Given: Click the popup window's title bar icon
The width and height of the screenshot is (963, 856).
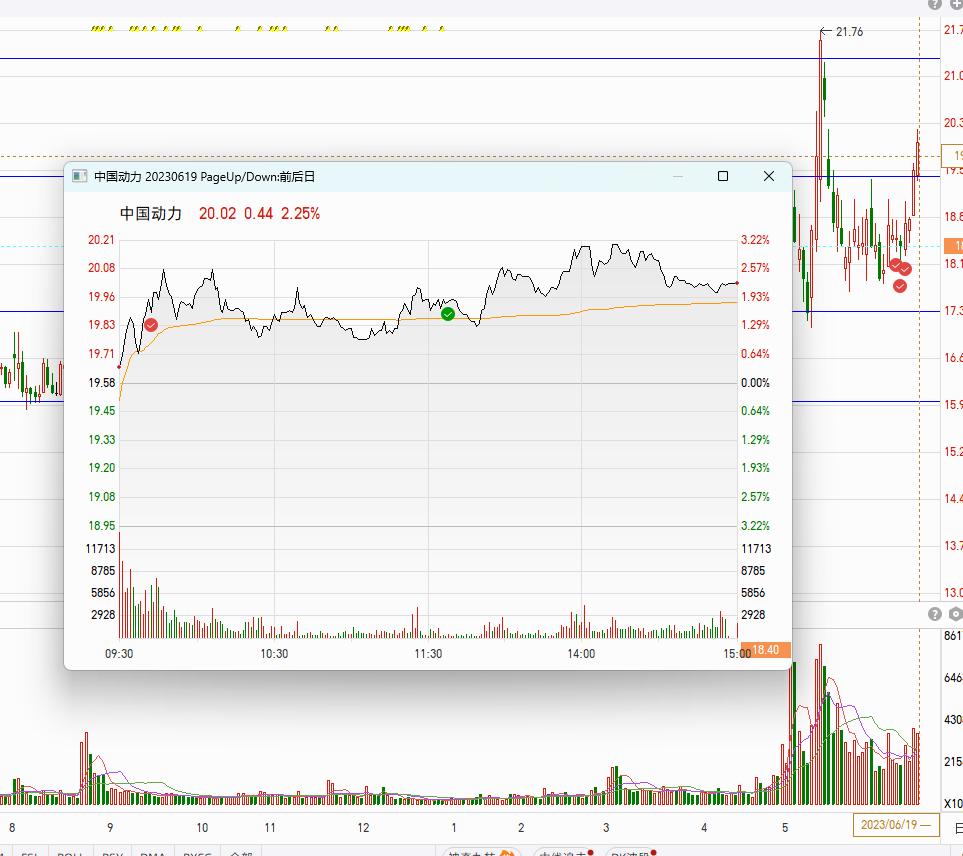Looking at the screenshot, I should [x=80, y=177].
